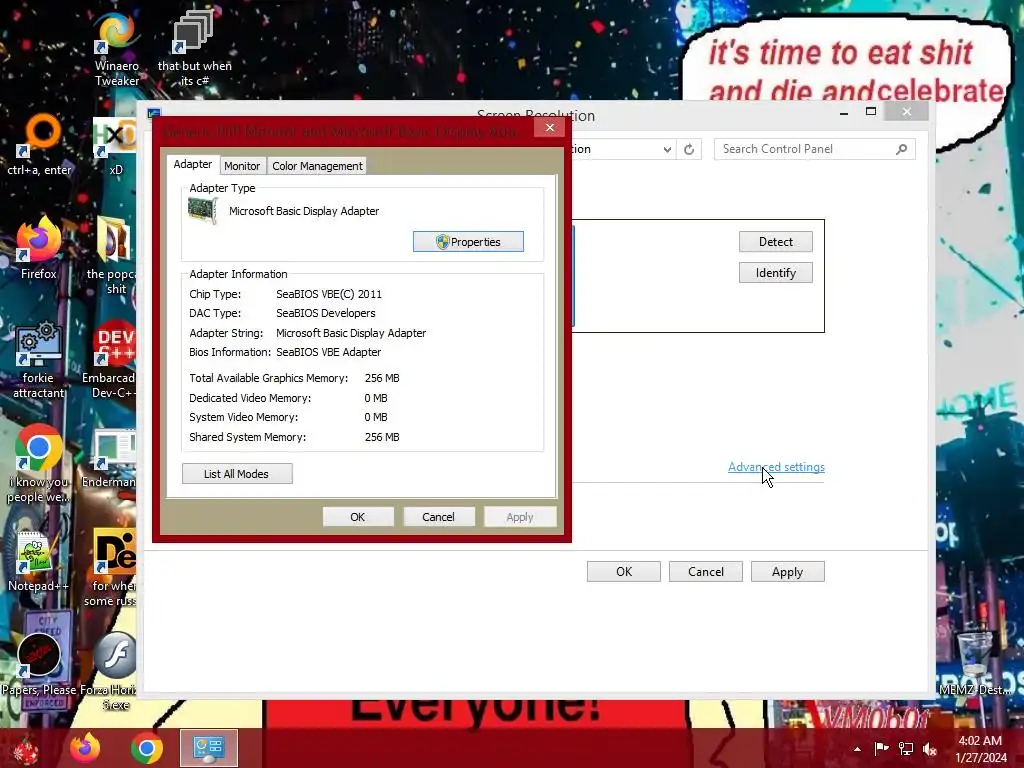Click the adapter Properties button

[x=468, y=242]
